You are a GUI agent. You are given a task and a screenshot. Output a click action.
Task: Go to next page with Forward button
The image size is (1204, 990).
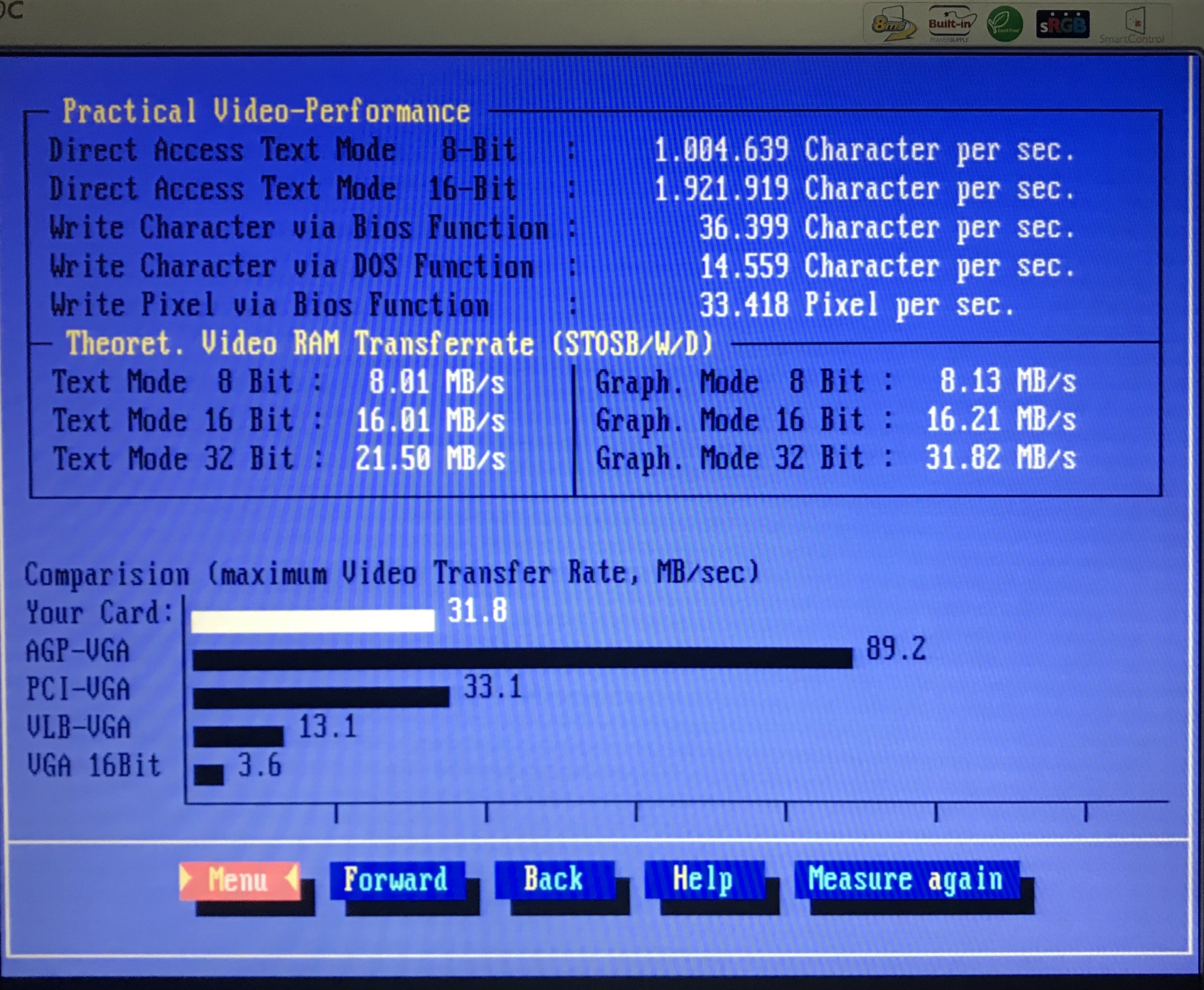(x=396, y=879)
